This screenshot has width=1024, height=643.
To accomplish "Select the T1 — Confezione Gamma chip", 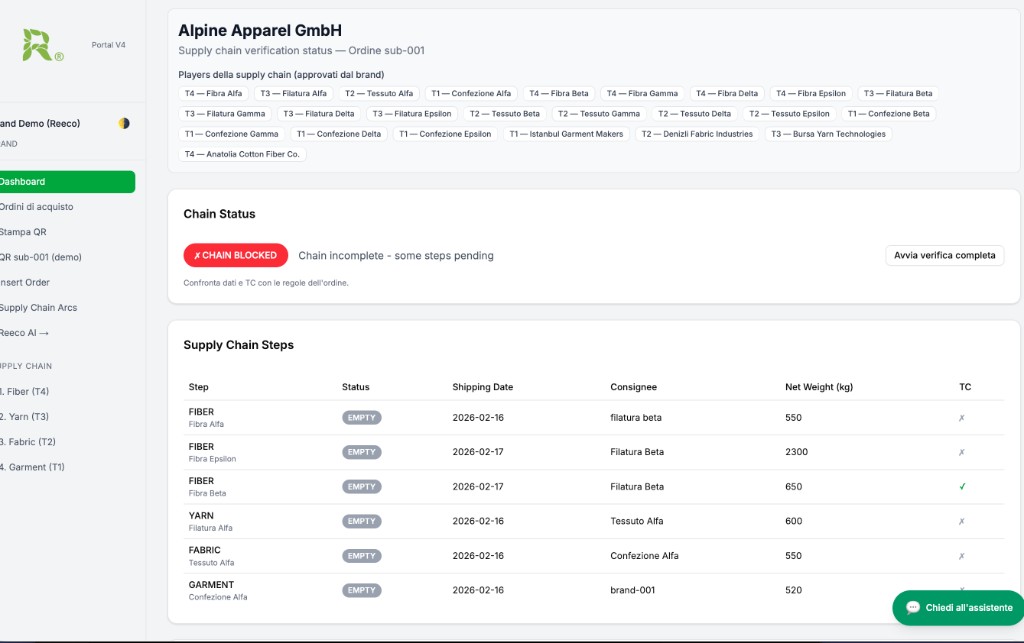I will 232,134.
